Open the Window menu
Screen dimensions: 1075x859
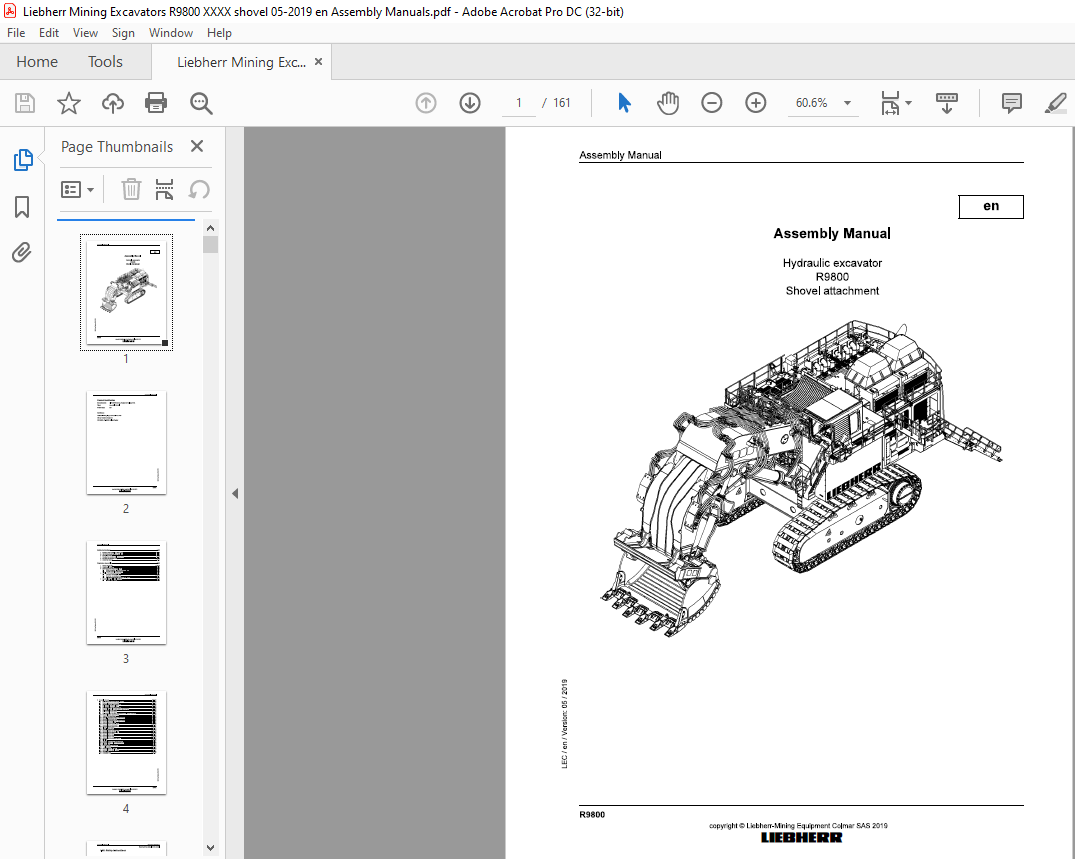tap(171, 33)
